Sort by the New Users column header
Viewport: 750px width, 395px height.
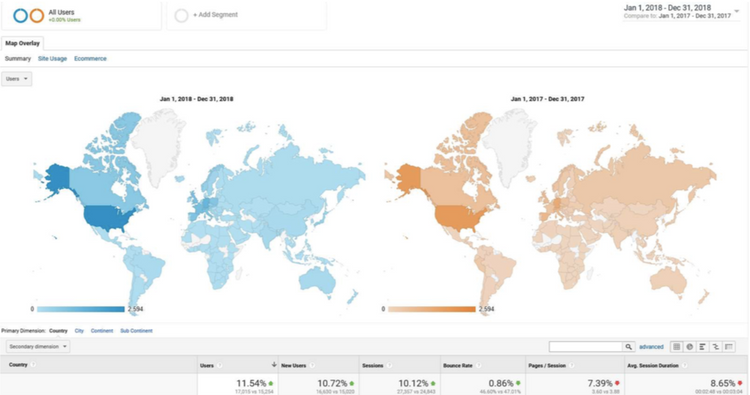click(293, 366)
